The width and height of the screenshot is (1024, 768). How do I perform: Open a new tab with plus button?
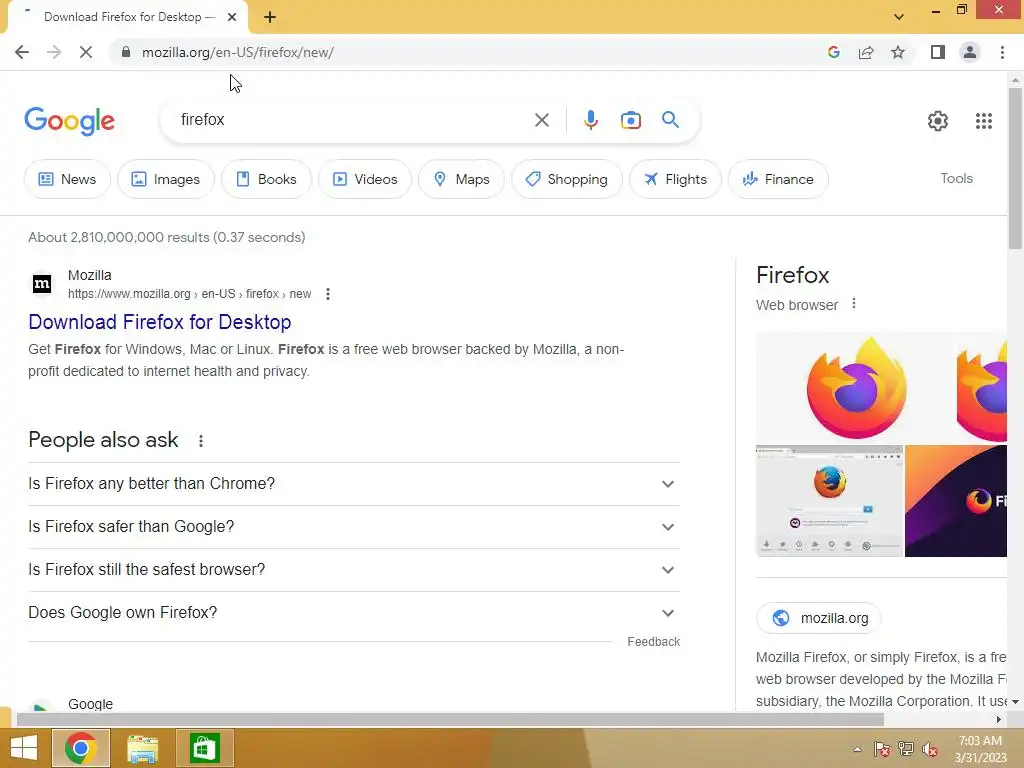pos(270,17)
